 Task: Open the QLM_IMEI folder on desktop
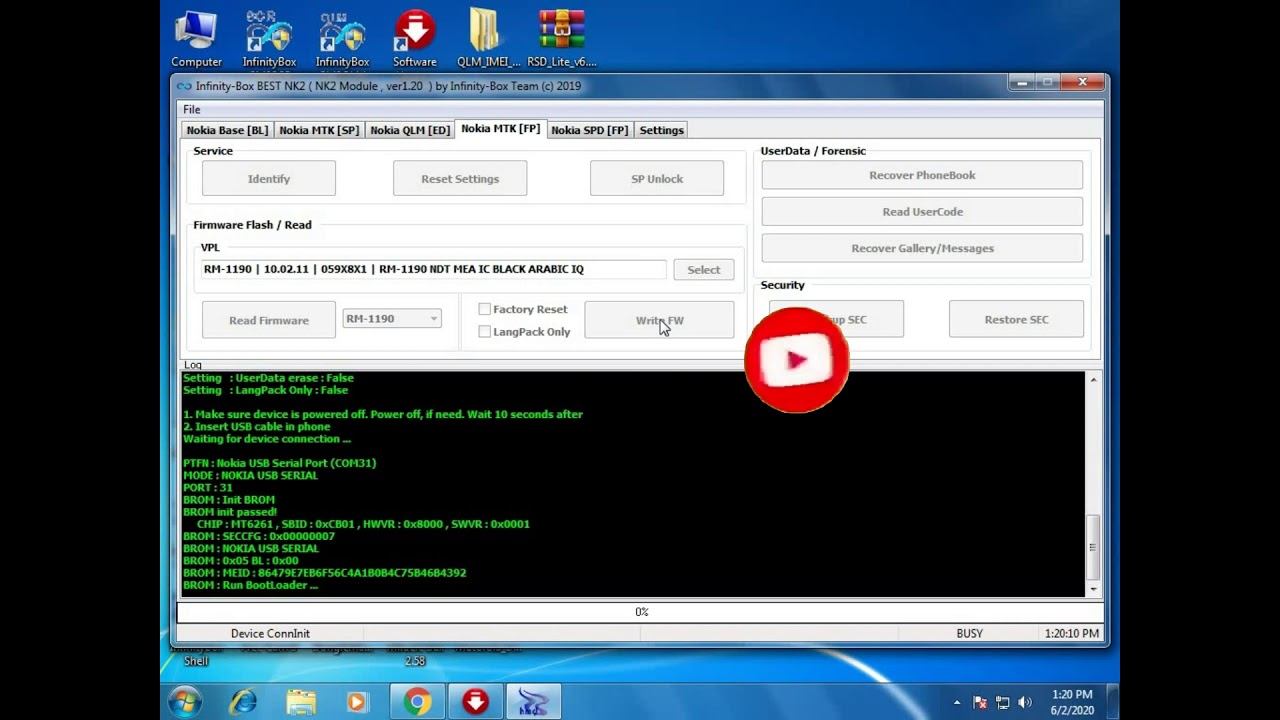click(x=488, y=39)
